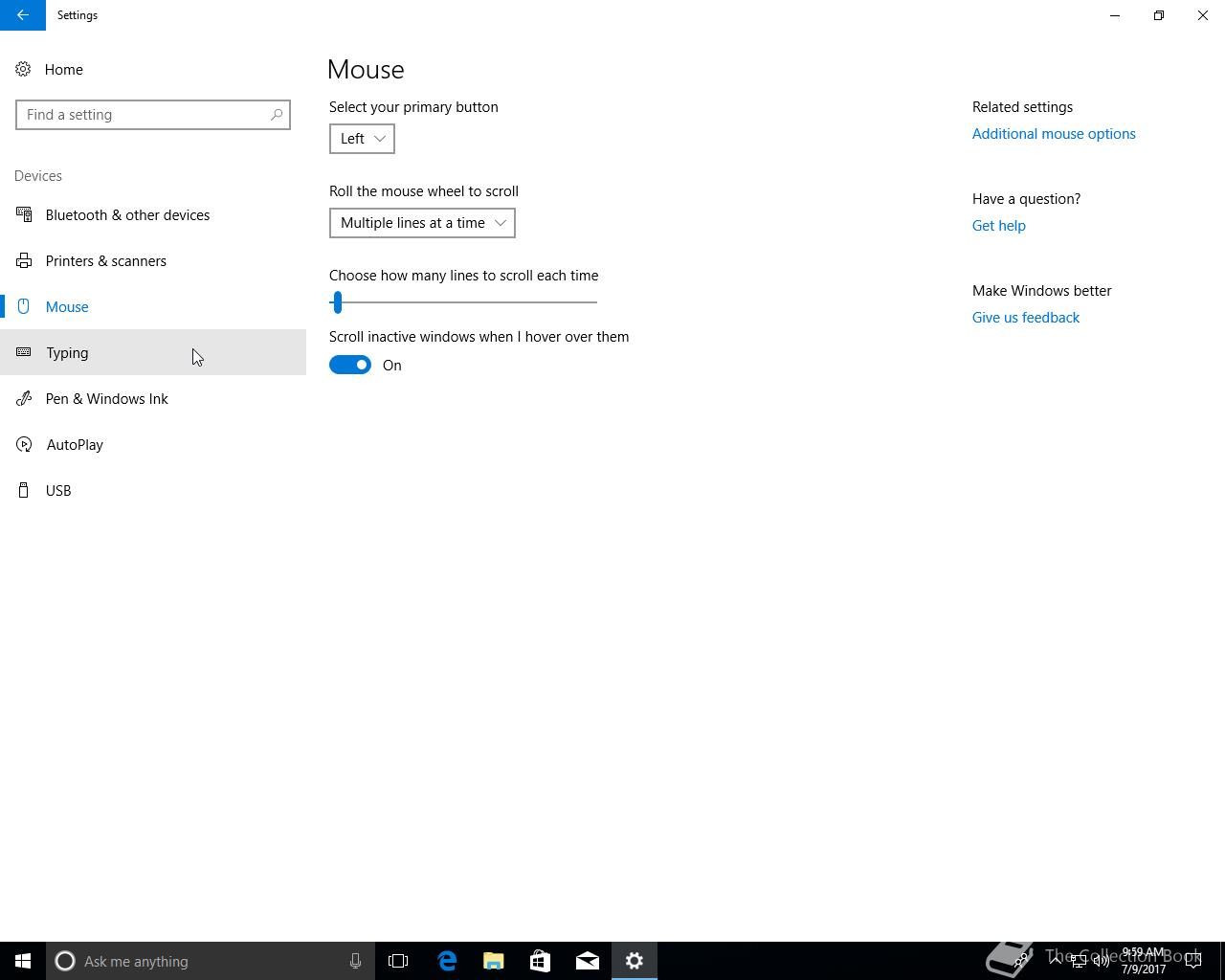
Task: Select the Typing settings page
Action: pyautogui.click(x=153, y=352)
